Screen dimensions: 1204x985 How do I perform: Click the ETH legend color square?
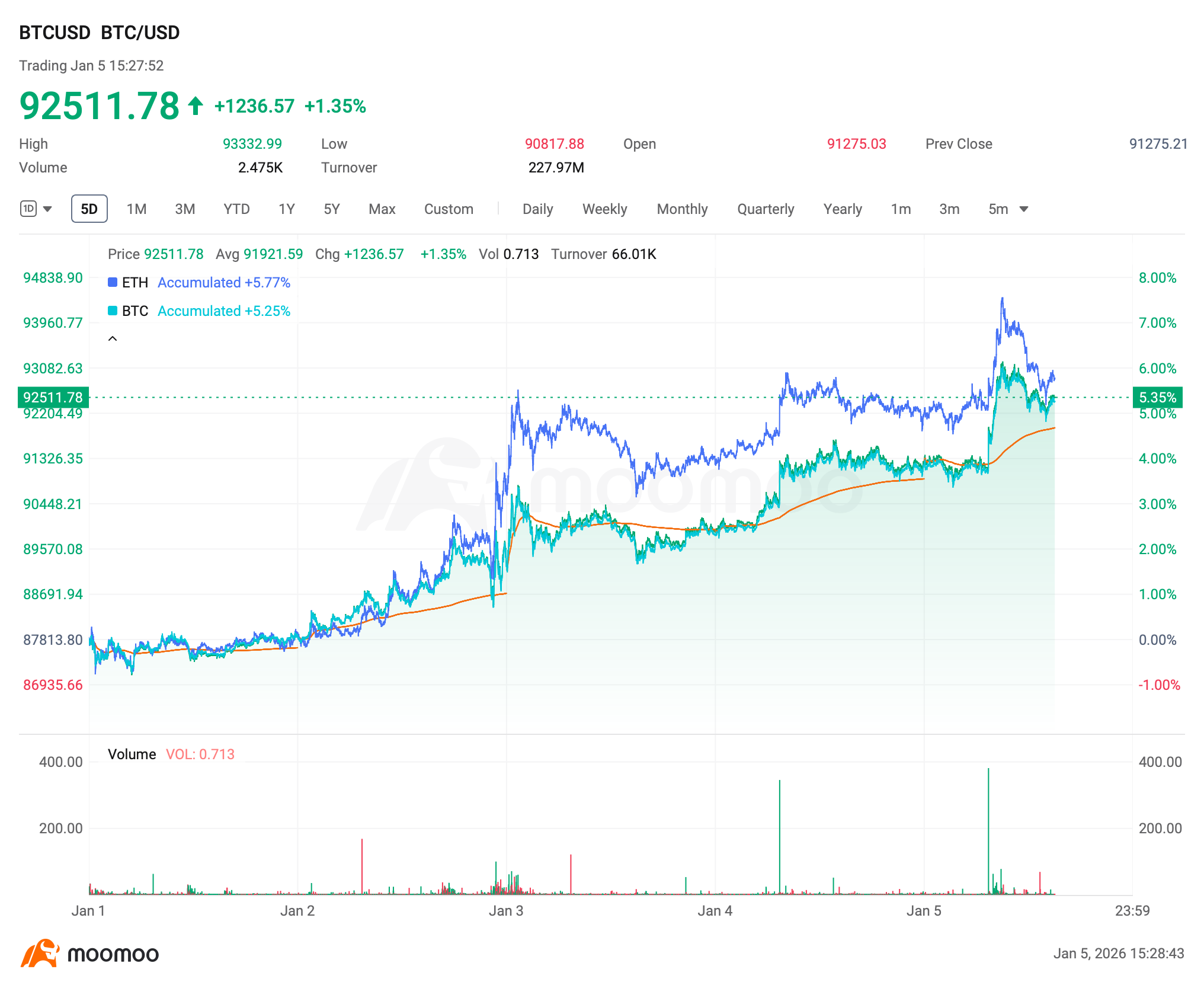tap(113, 283)
